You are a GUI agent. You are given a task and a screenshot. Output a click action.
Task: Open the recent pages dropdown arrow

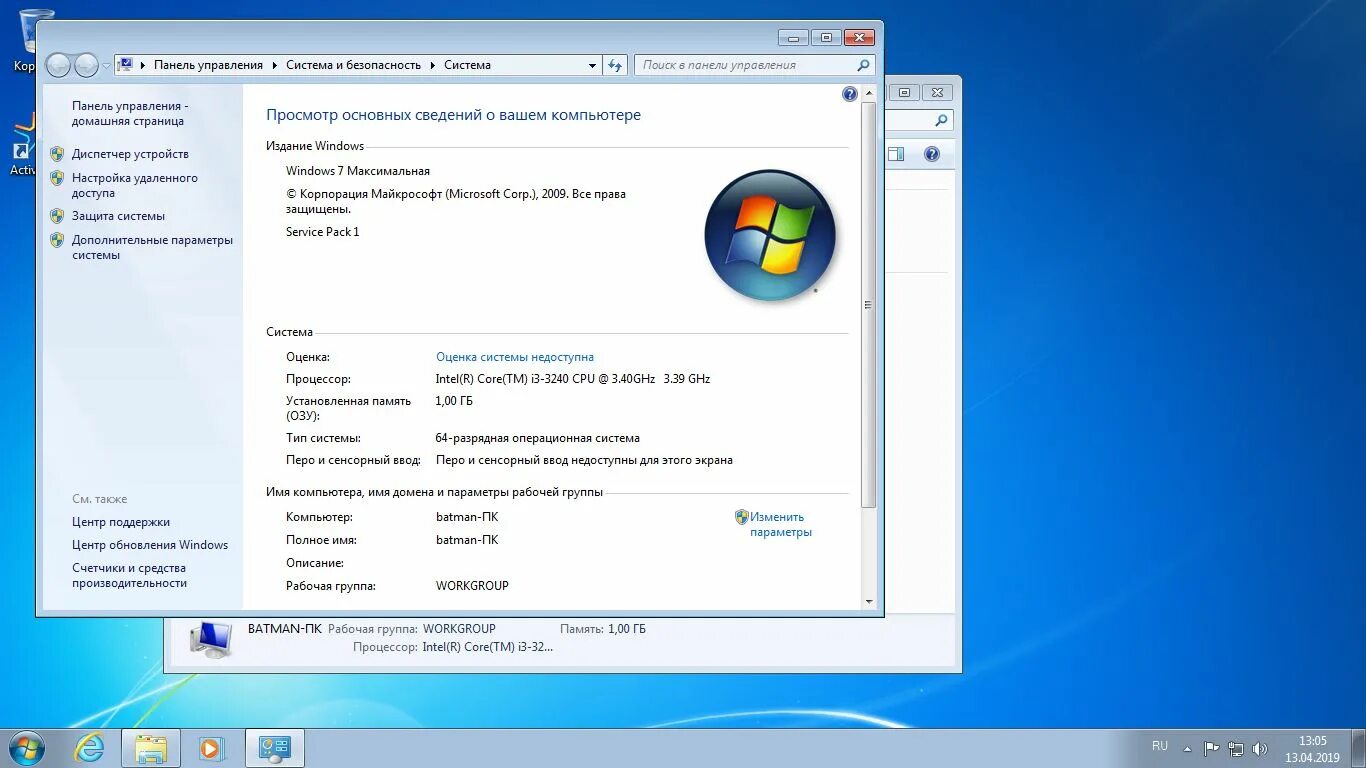106,66
